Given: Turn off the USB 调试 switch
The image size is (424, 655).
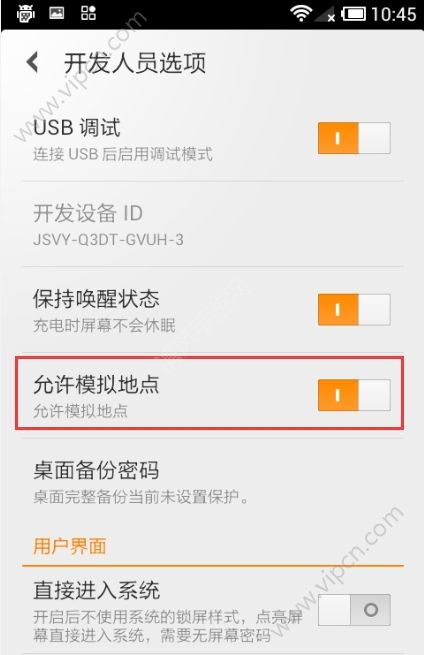Looking at the screenshot, I should pos(354,138).
